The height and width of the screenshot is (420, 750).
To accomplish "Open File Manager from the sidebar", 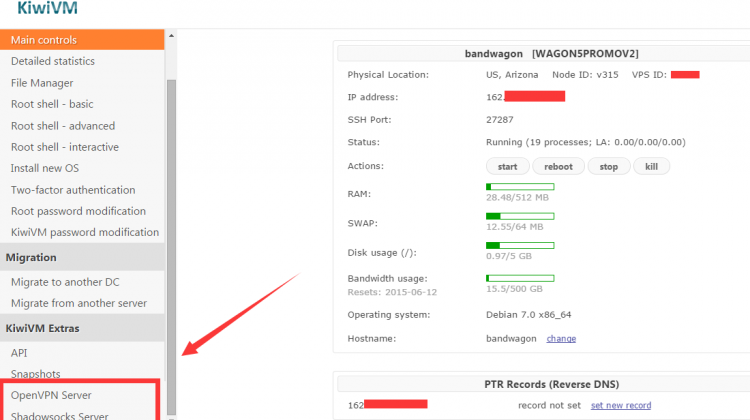I will 42,83.
